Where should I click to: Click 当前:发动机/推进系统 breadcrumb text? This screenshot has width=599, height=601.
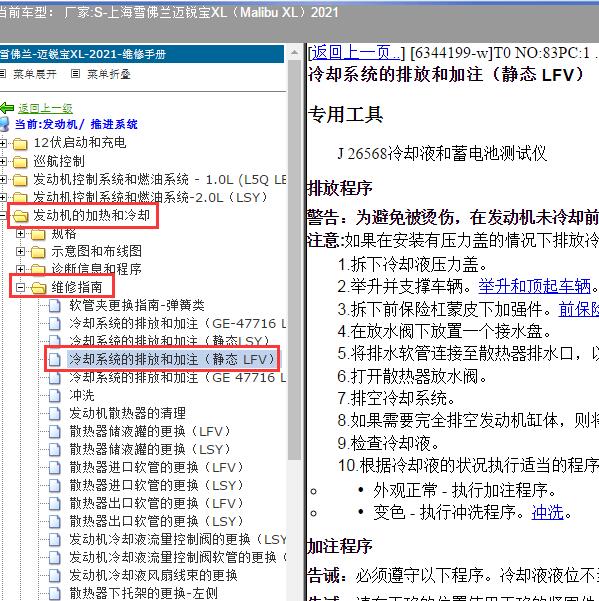click(x=76, y=124)
